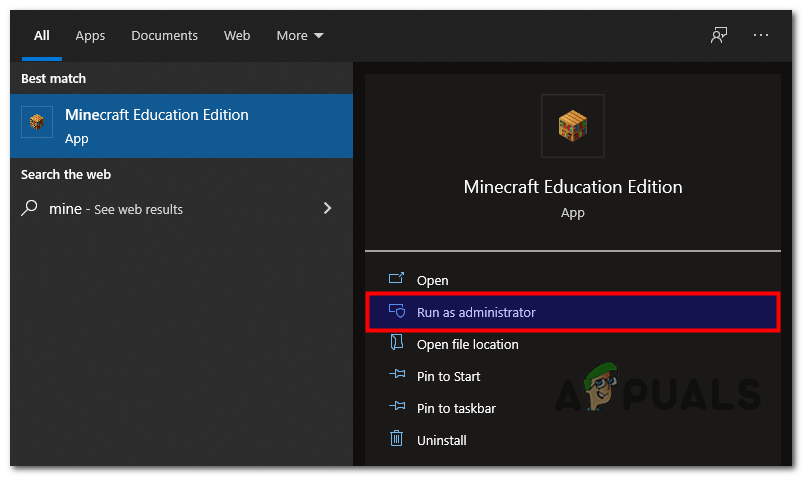The height and width of the screenshot is (477, 803).
Task: Click the feedback person icon in header
Action: [x=719, y=35]
